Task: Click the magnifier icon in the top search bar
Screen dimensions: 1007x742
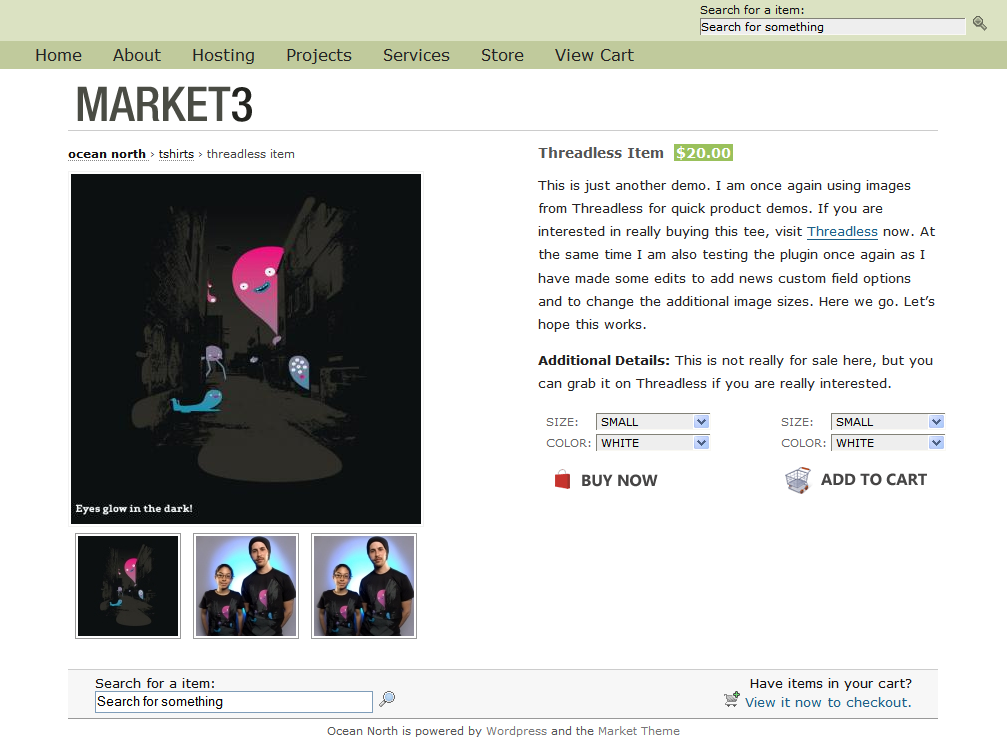Action: click(x=979, y=23)
